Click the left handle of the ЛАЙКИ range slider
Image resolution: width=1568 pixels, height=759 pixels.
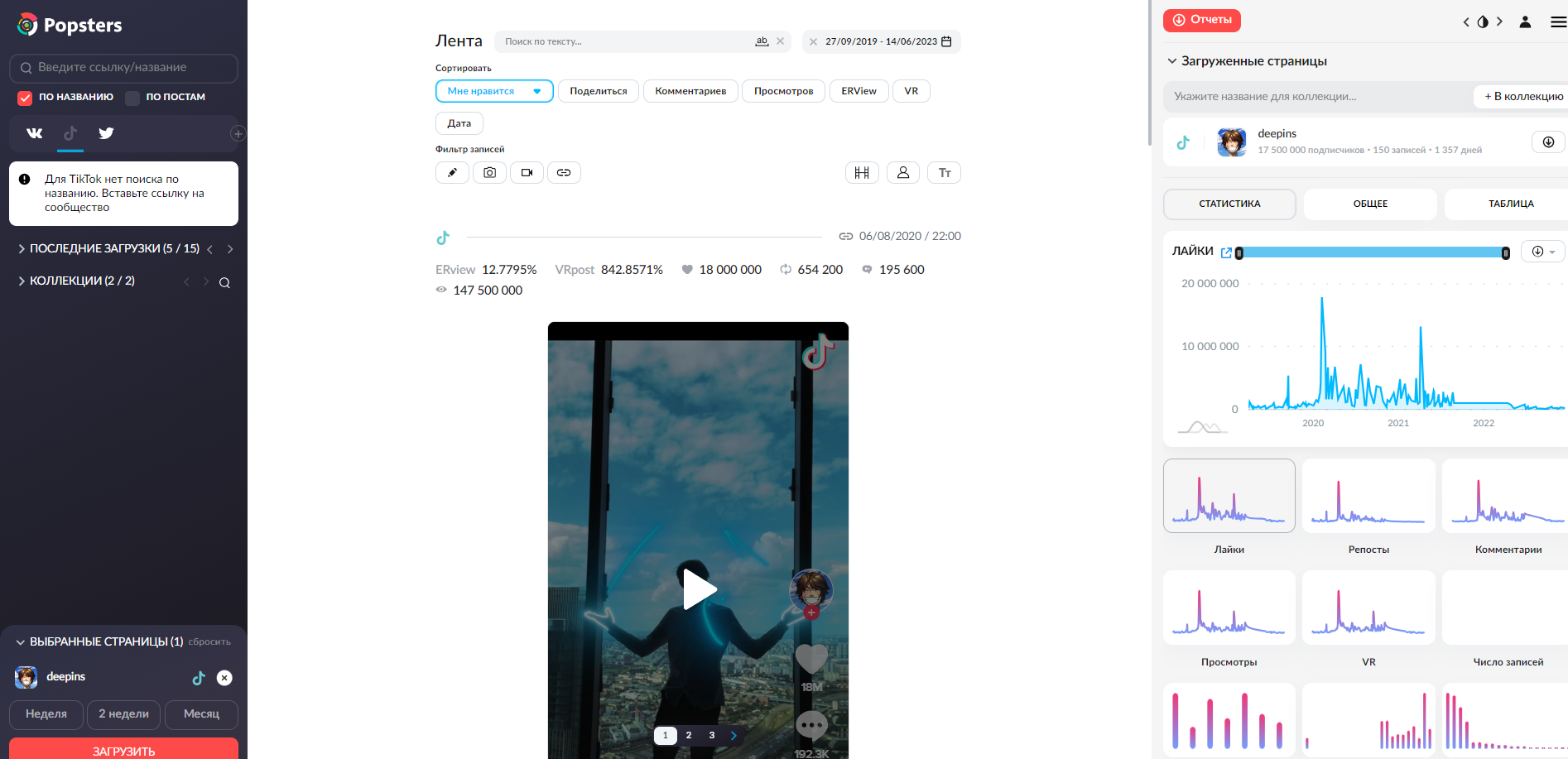1239,253
